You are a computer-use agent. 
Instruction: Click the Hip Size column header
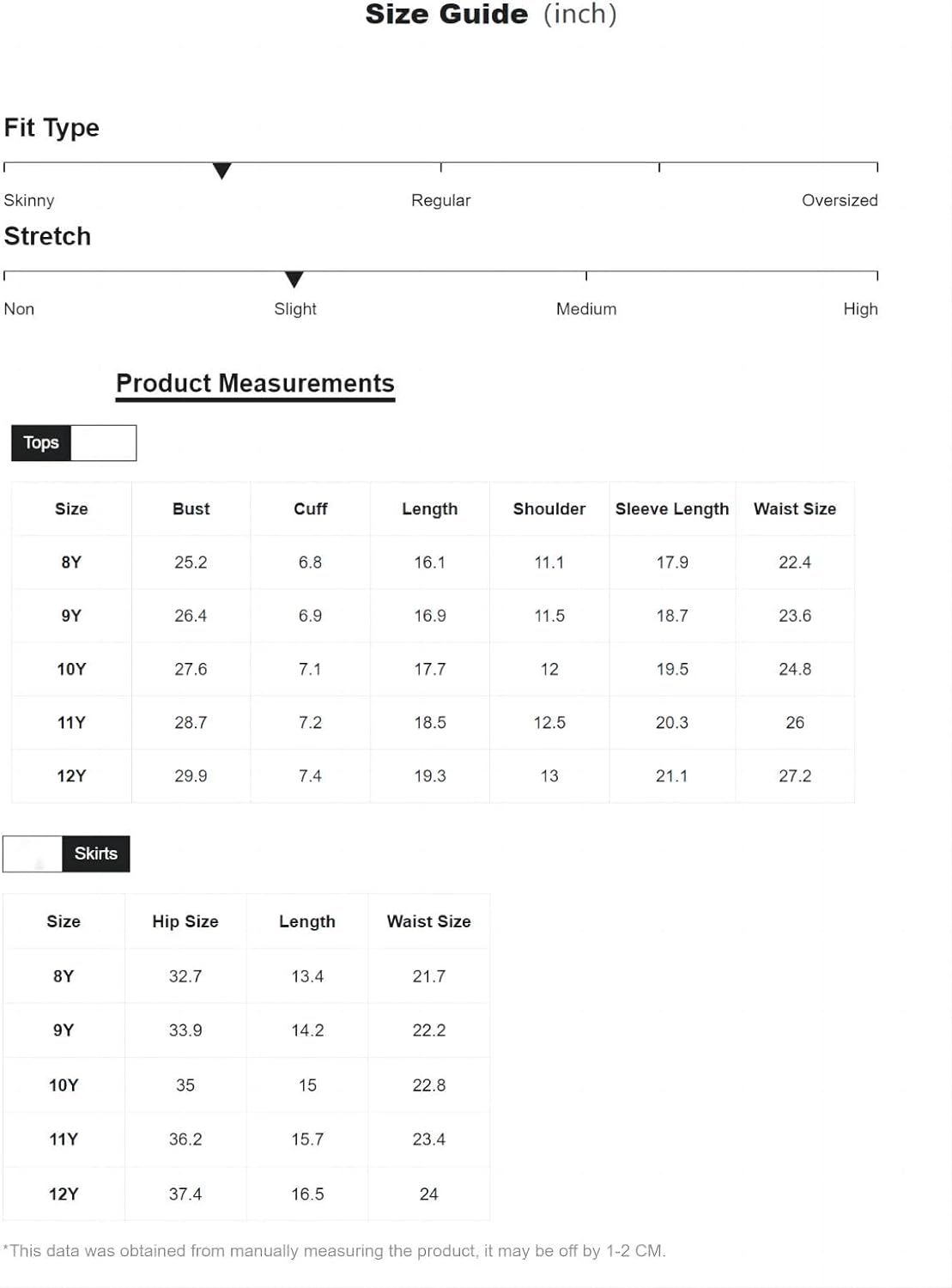click(x=185, y=921)
